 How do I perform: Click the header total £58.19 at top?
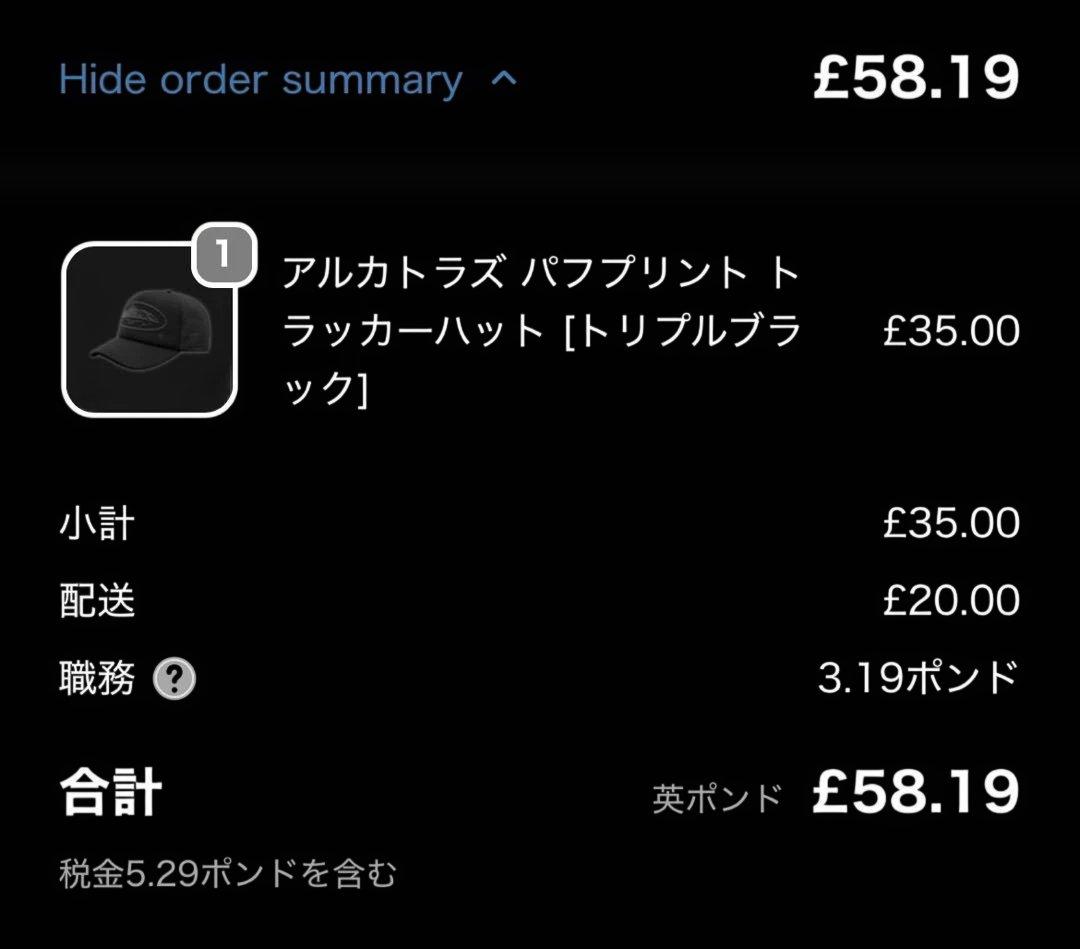pos(915,78)
